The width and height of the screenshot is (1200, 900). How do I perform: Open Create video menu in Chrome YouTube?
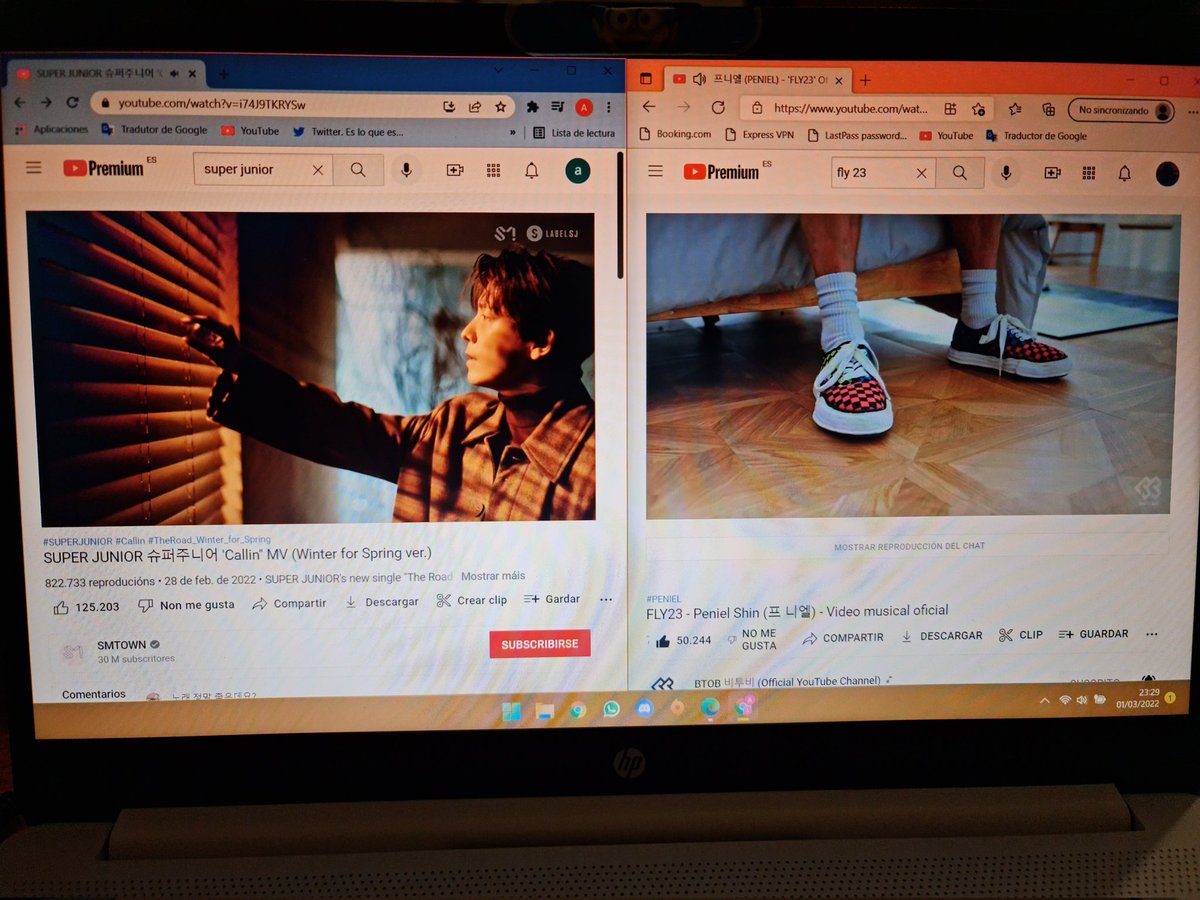tap(455, 170)
